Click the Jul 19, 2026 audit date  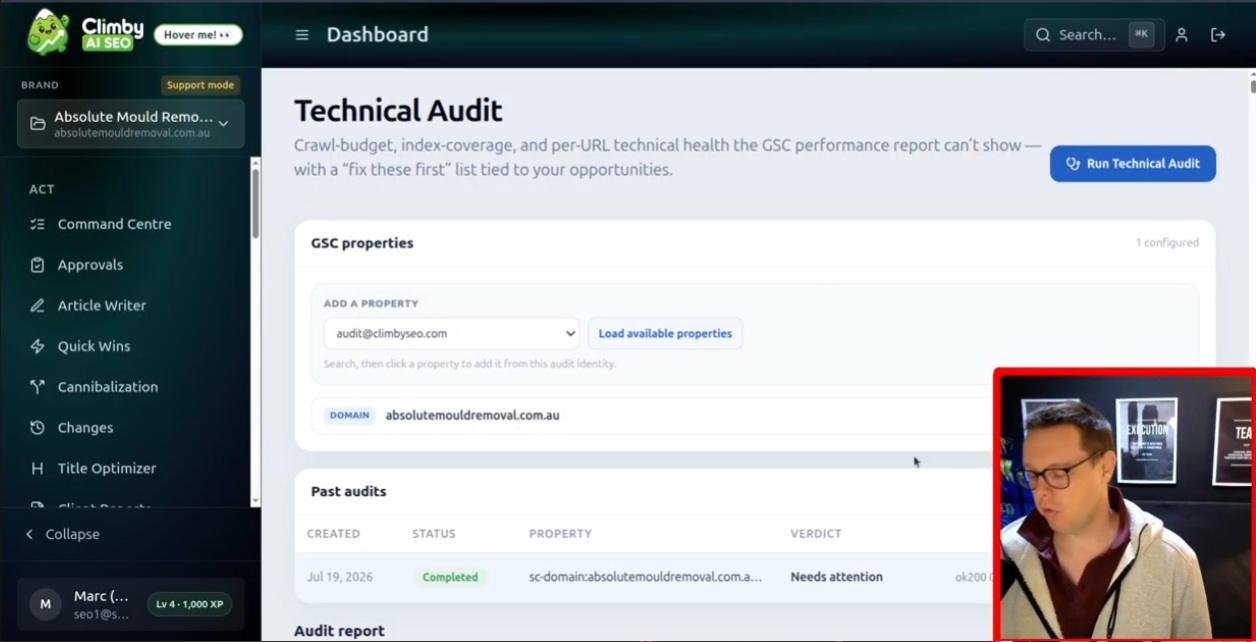coord(341,577)
